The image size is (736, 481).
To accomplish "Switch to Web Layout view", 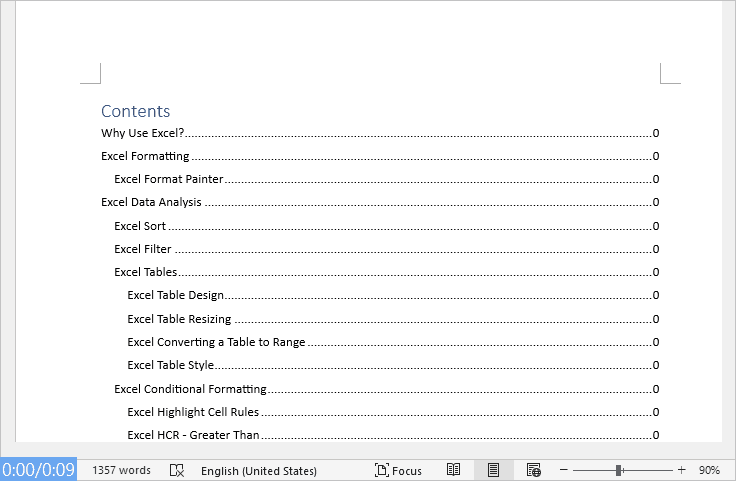I will (533, 470).
